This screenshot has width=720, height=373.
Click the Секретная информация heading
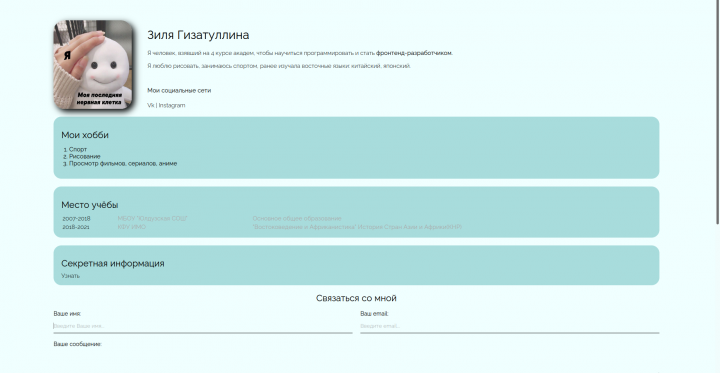click(x=112, y=264)
